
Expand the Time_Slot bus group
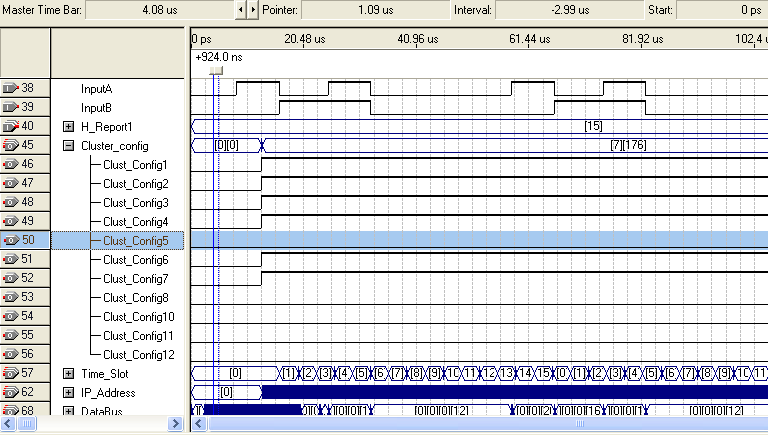pyautogui.click(x=69, y=373)
